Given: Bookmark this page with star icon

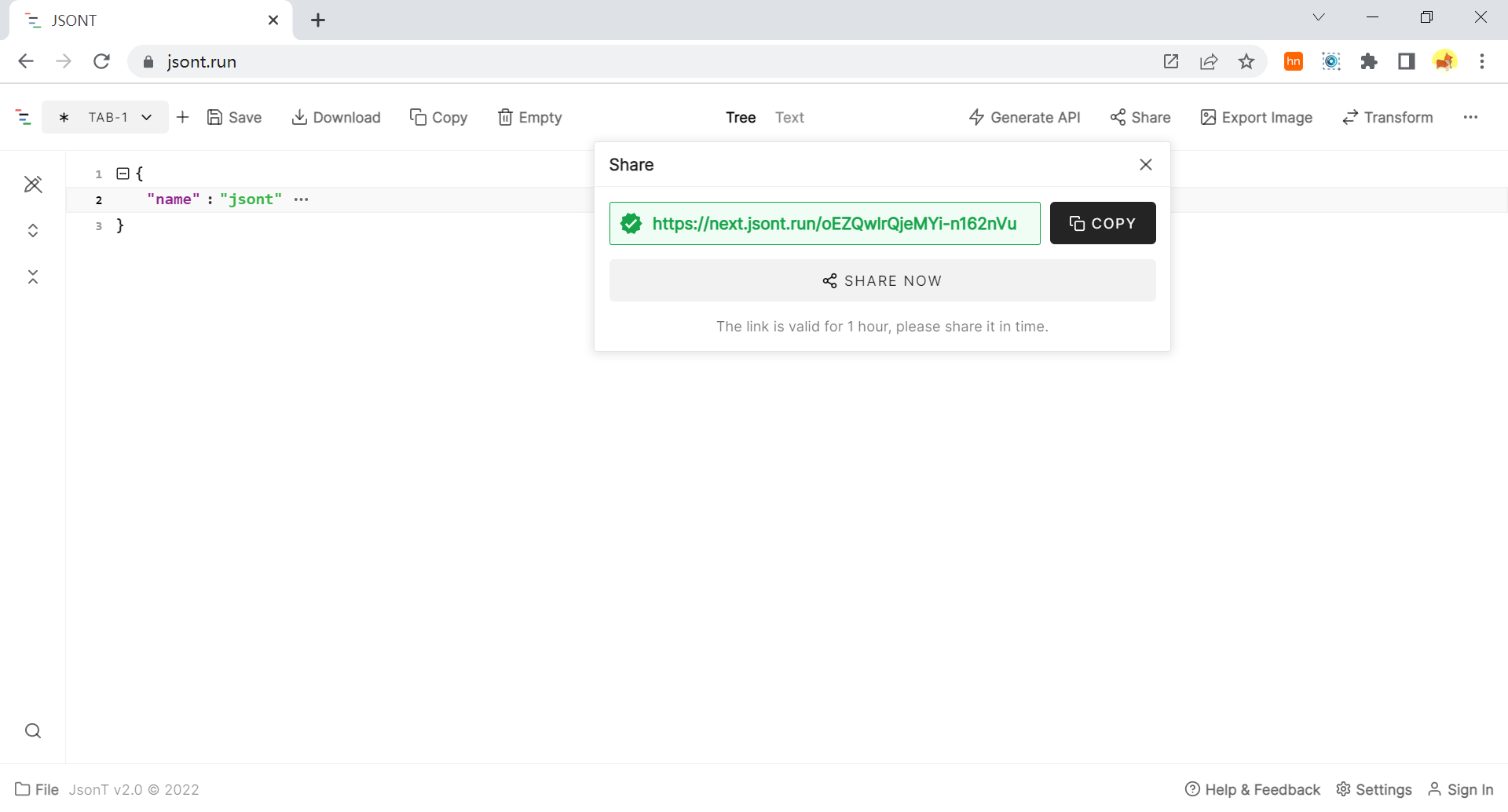Looking at the screenshot, I should (1246, 62).
